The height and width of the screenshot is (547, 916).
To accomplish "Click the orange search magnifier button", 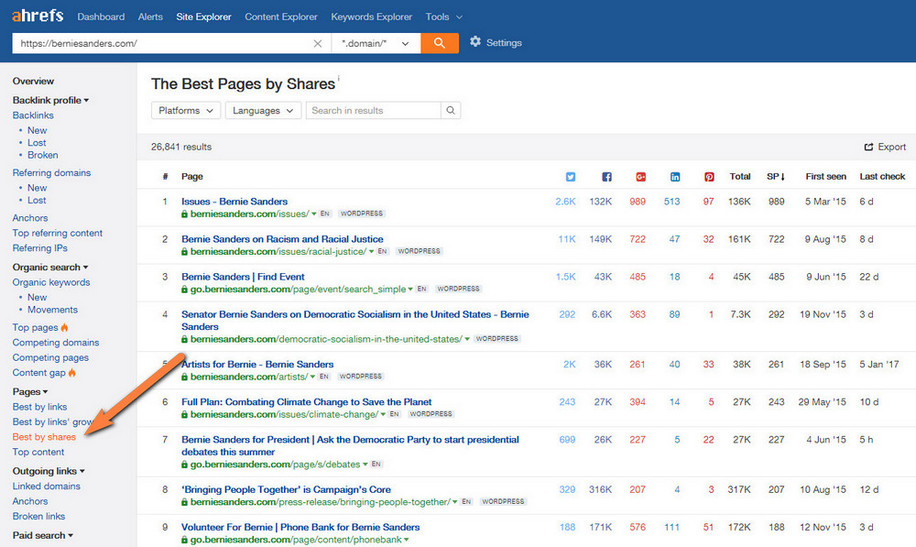I will tap(439, 43).
